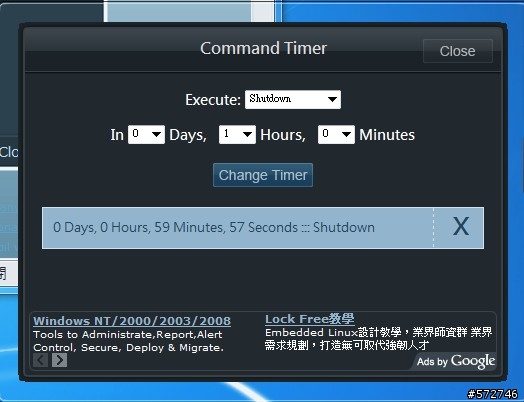The width and height of the screenshot is (524, 402).
Task: Expand the Days dropdown
Action: (x=146, y=134)
